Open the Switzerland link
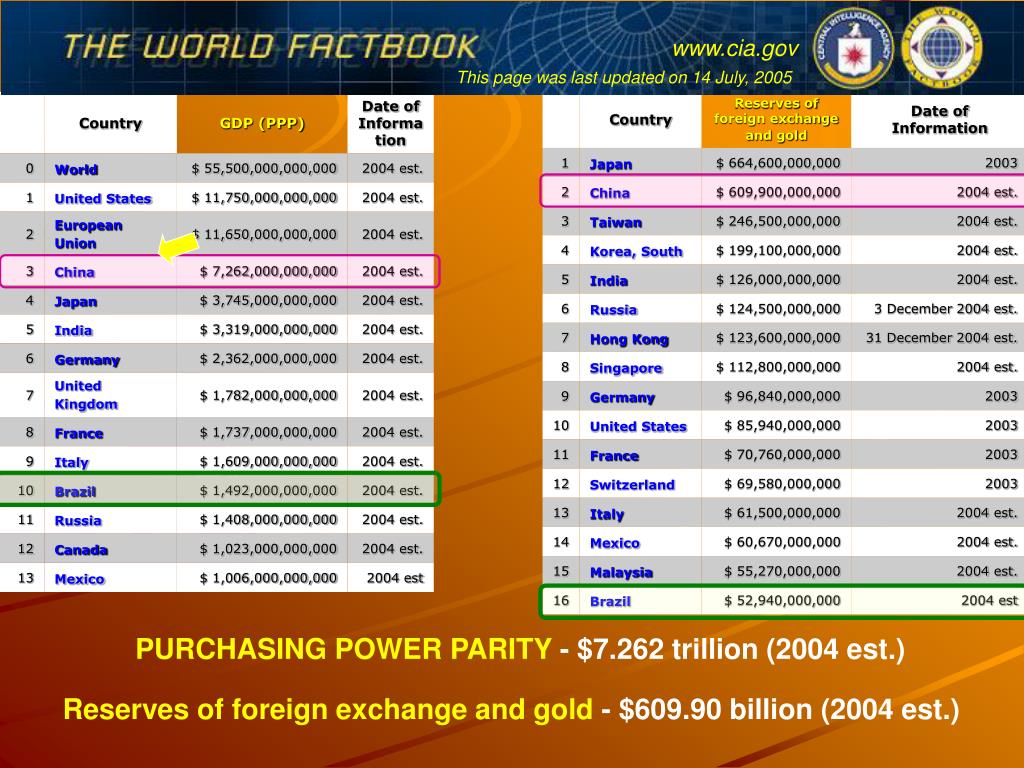Screen dimensions: 1024x768 point(632,485)
